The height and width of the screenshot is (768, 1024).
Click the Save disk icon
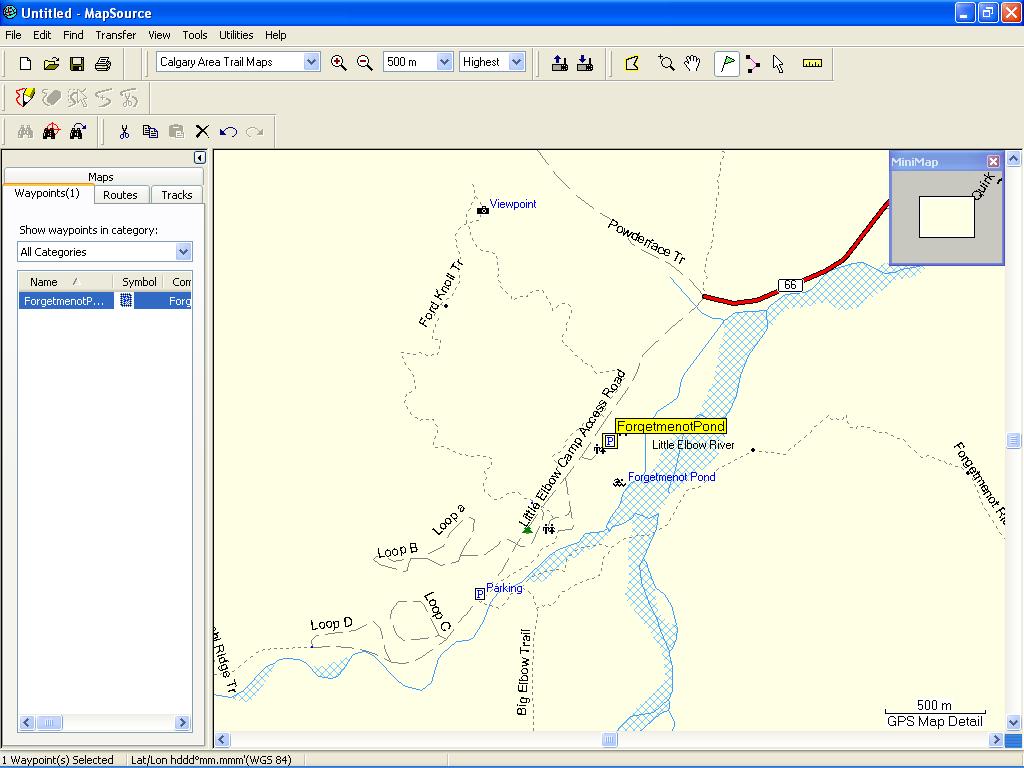77,63
